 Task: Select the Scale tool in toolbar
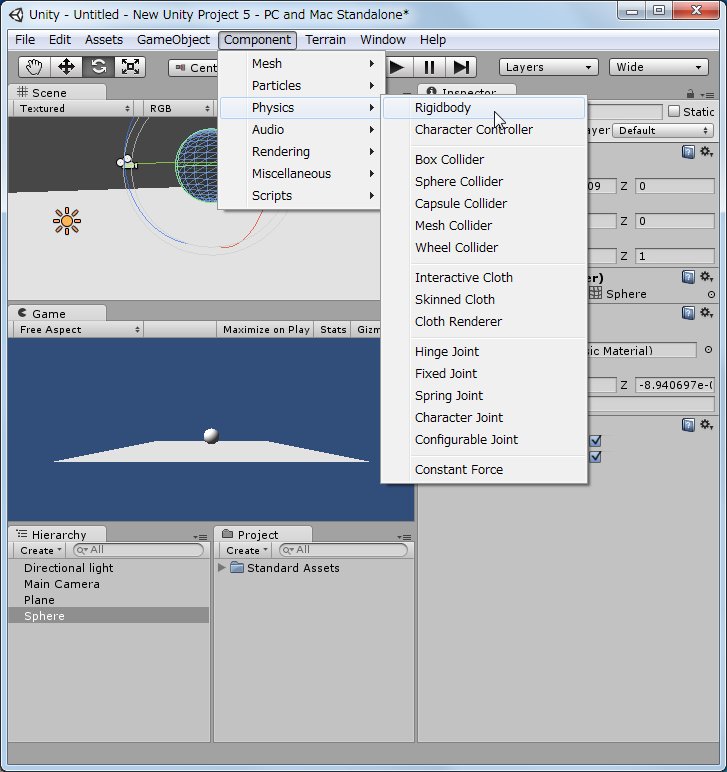[x=130, y=67]
